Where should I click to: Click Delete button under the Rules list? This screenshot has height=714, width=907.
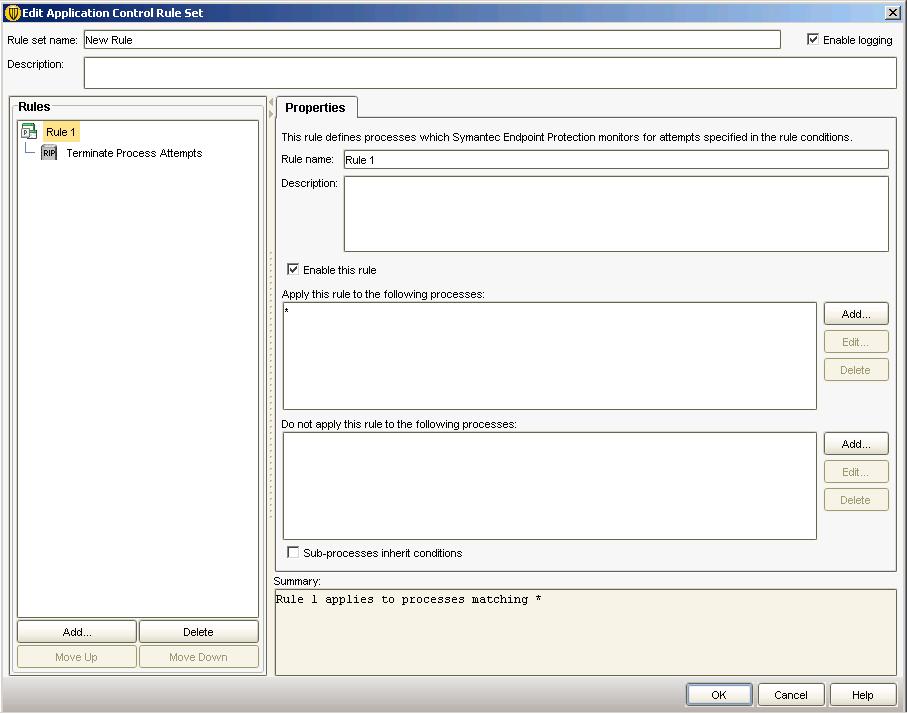coord(198,632)
